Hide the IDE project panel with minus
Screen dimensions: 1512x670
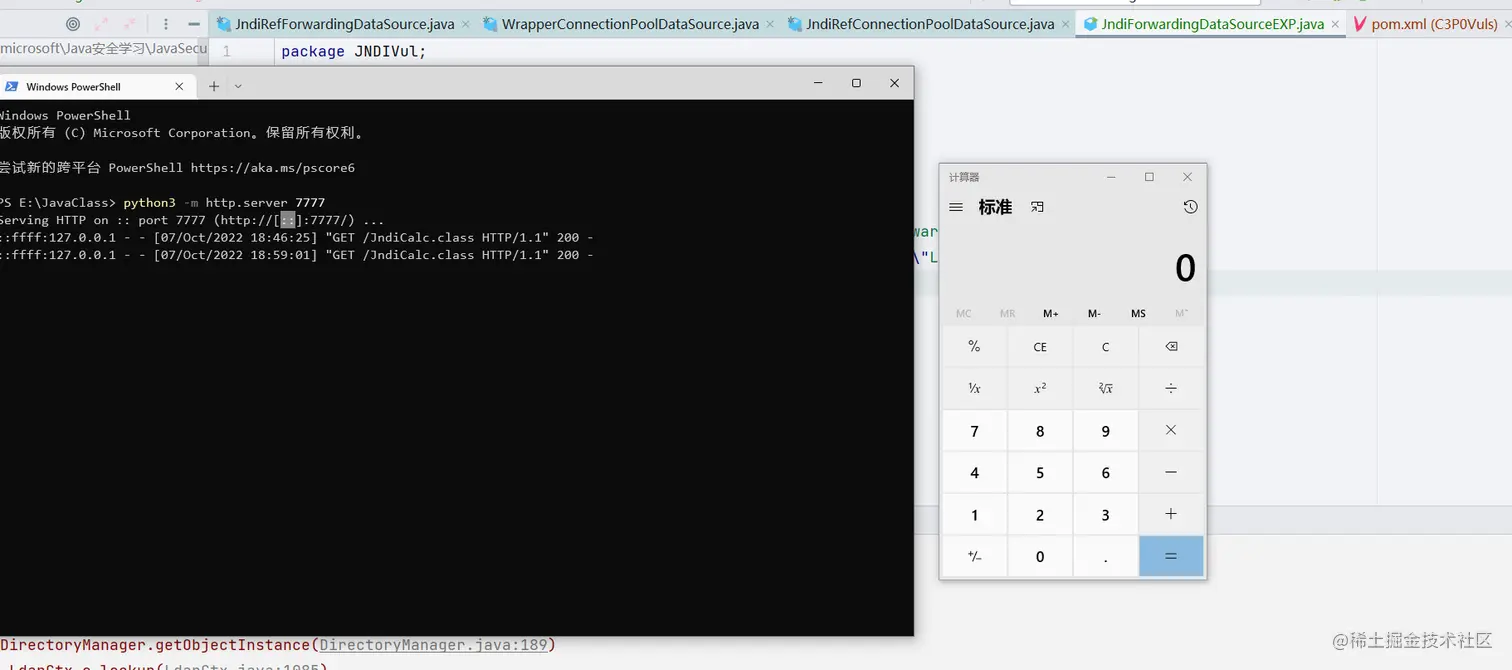tap(194, 24)
